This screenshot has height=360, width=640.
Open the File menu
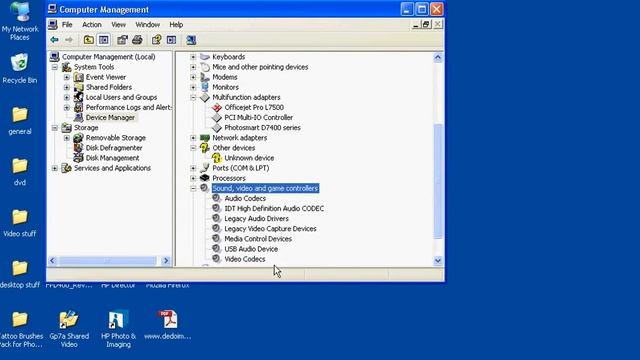(x=67, y=24)
